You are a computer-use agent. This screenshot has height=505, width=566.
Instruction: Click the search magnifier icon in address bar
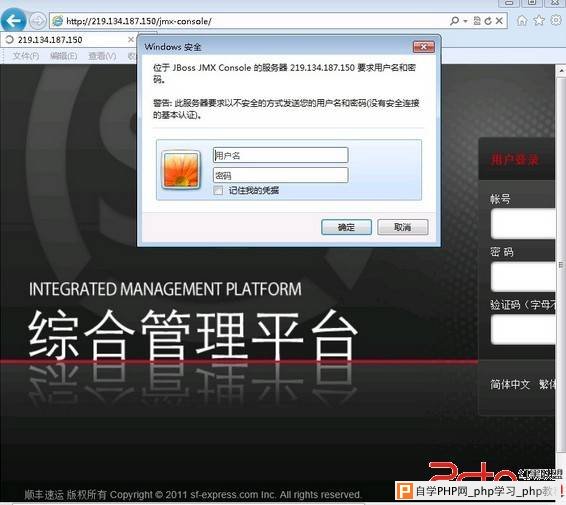[454, 21]
